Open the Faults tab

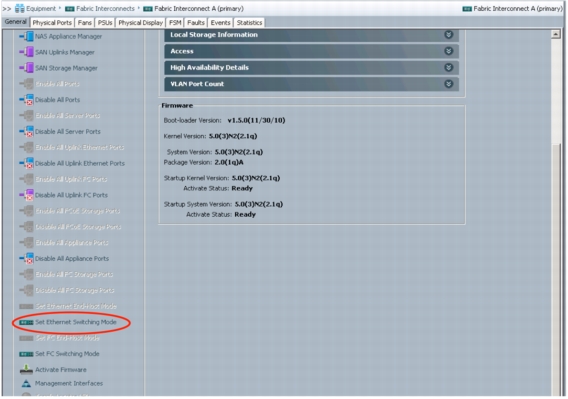(196, 22)
